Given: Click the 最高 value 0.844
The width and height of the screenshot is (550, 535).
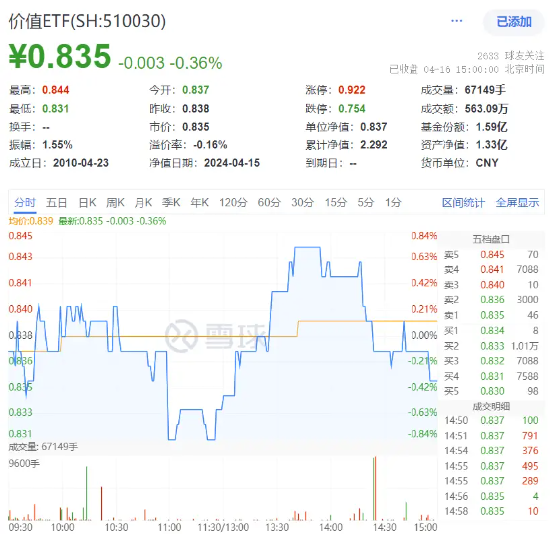Looking at the screenshot, I should (x=55, y=90).
